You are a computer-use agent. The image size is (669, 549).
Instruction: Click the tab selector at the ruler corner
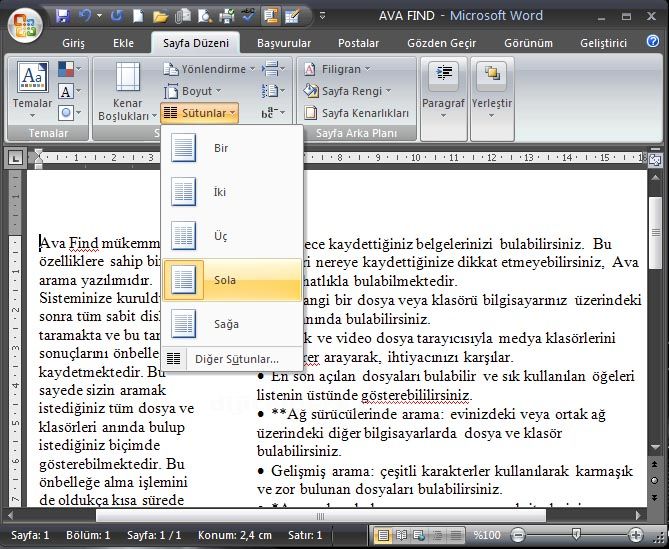point(15,159)
